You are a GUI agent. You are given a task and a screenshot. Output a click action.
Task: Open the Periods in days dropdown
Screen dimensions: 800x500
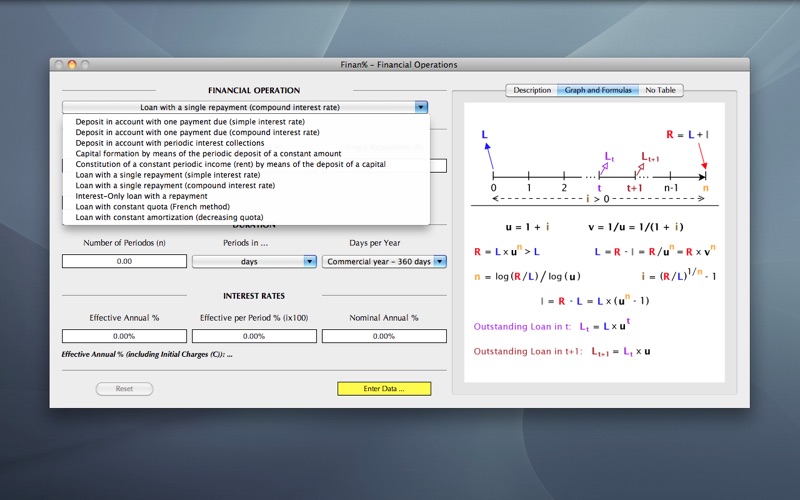coord(254,261)
